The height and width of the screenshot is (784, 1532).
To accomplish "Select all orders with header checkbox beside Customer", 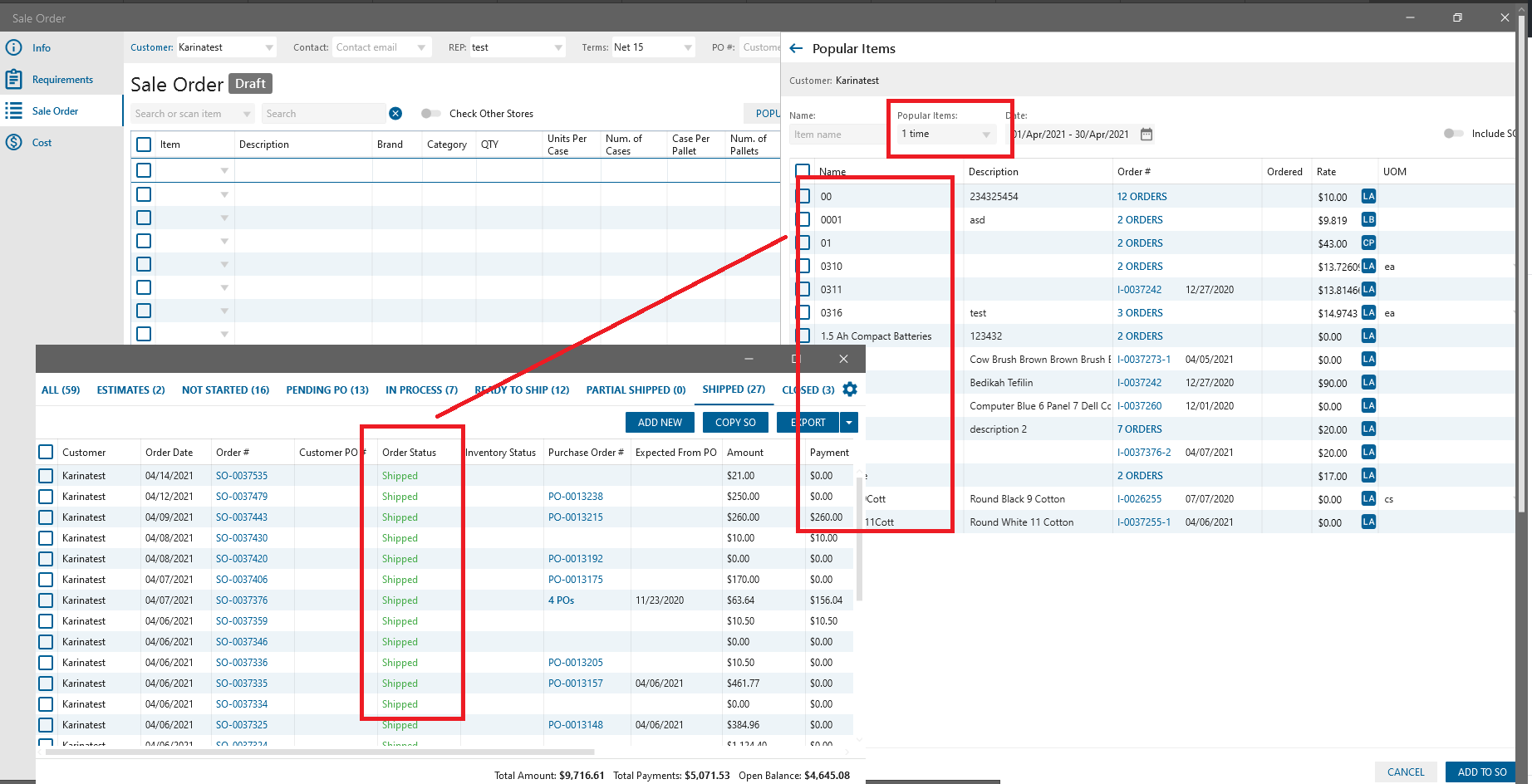I will pos(46,452).
